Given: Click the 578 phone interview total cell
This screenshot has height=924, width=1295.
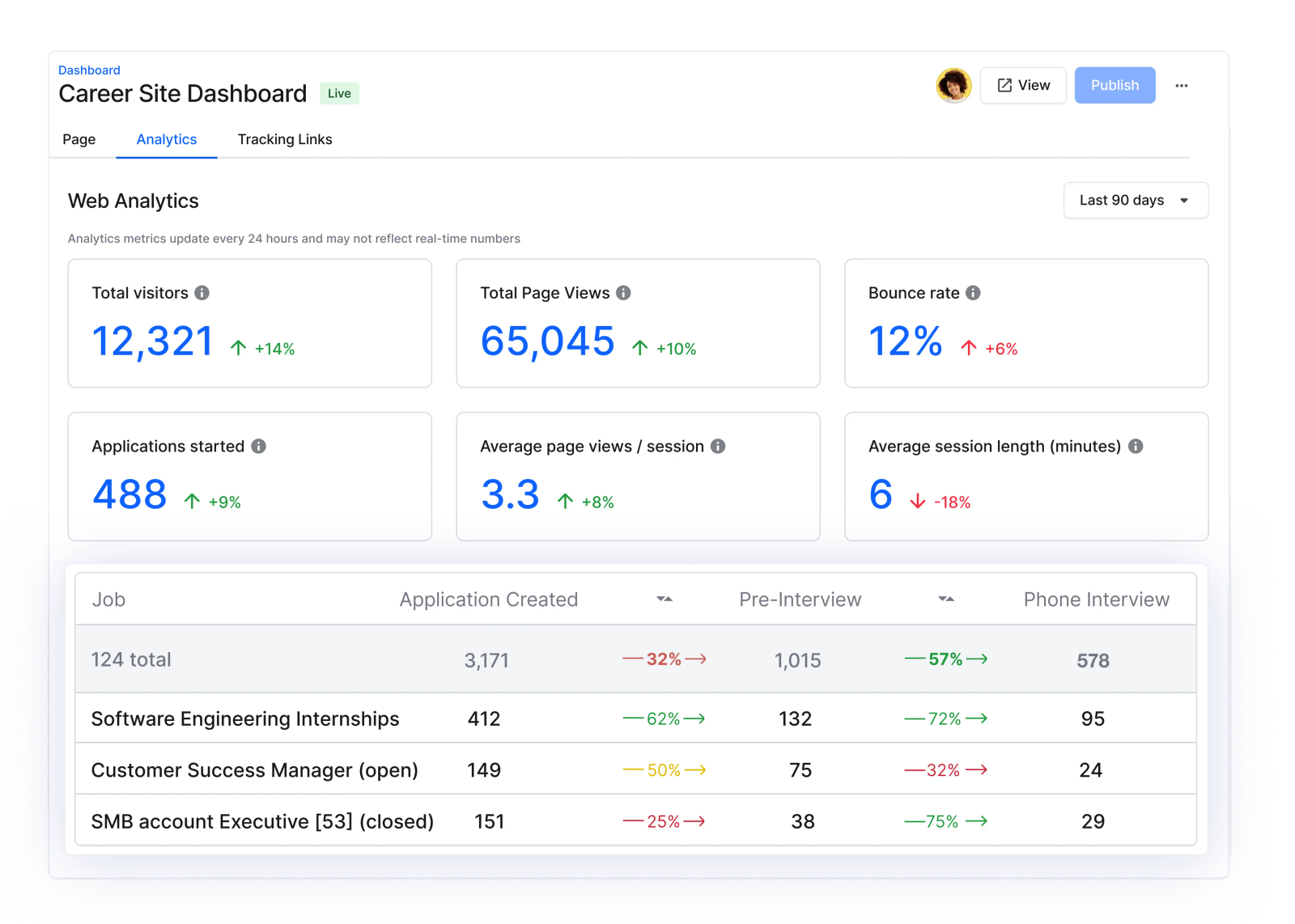Looking at the screenshot, I should point(1093,661).
